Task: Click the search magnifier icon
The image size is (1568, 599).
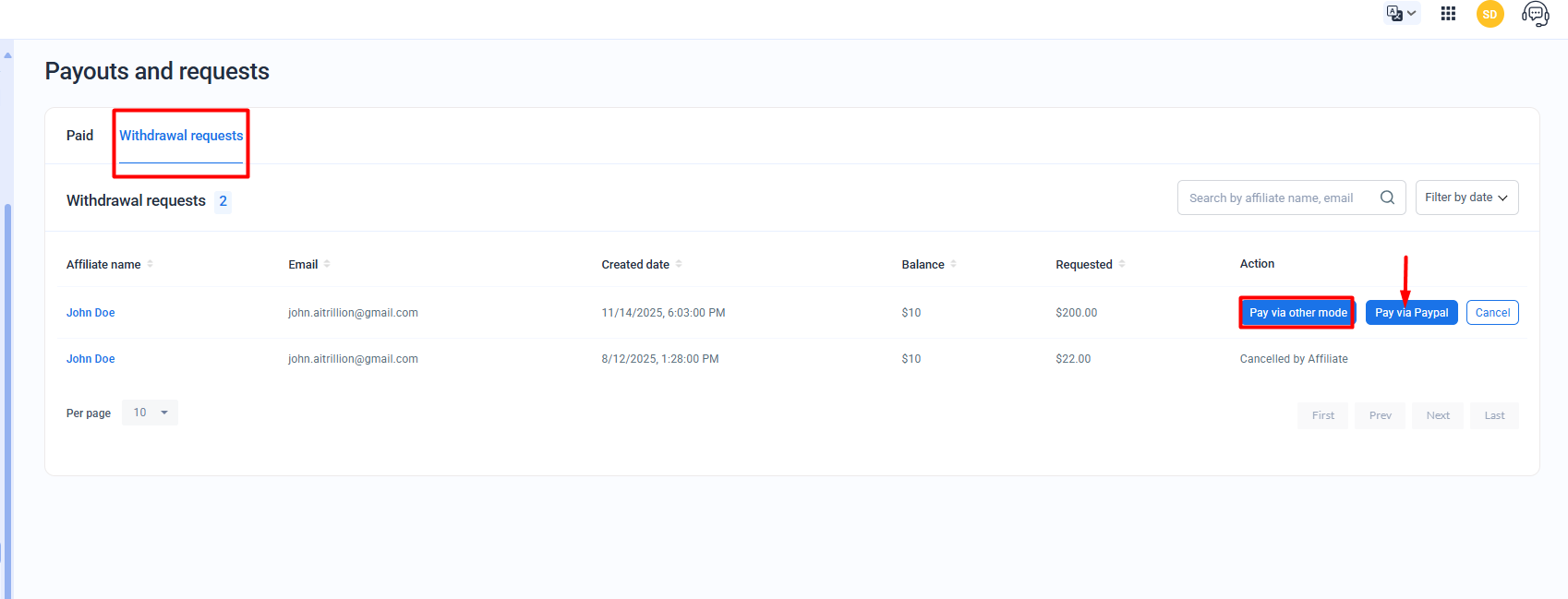Action: tap(1387, 198)
